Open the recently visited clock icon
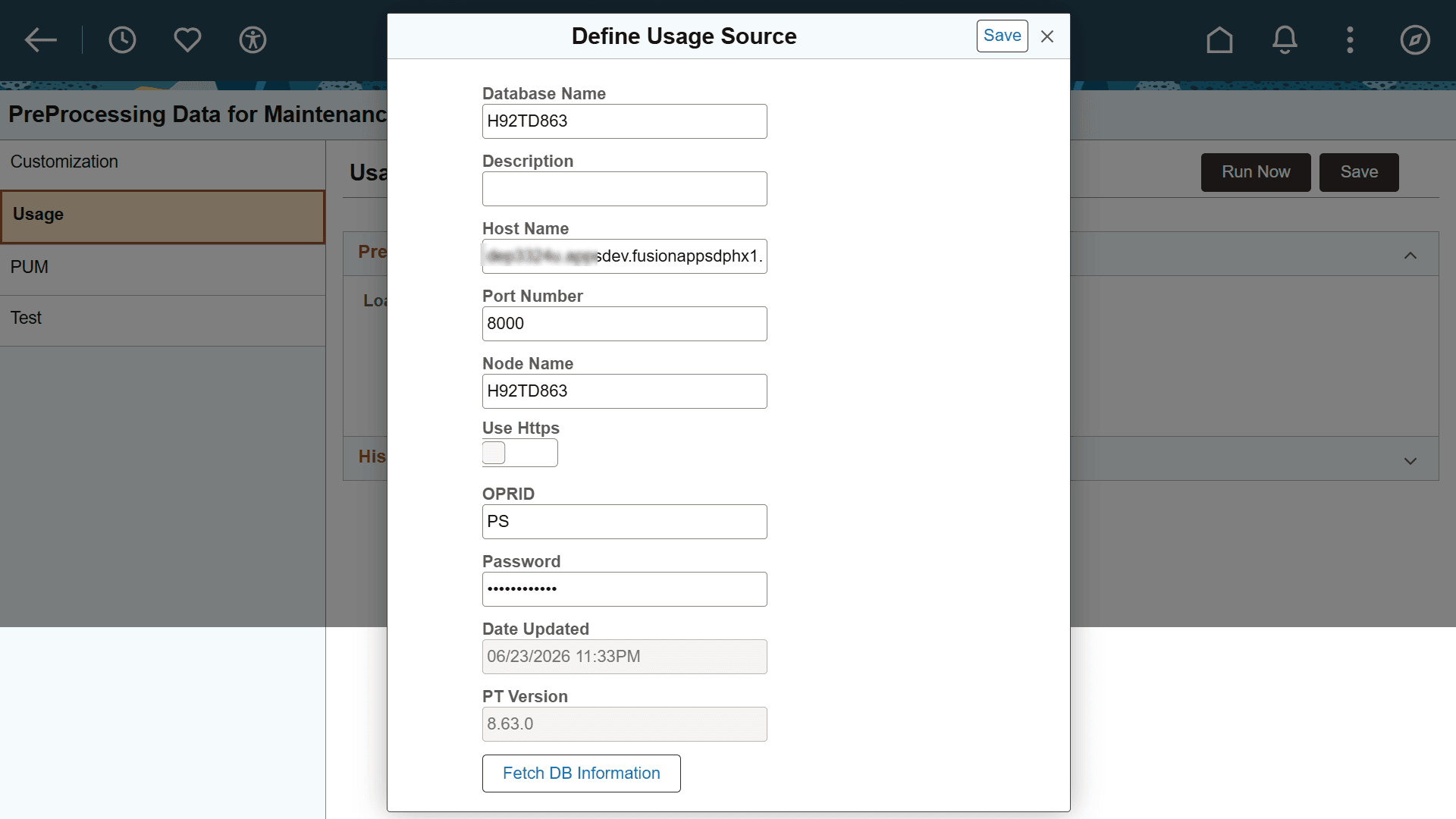This screenshot has height=819, width=1456. tap(122, 39)
